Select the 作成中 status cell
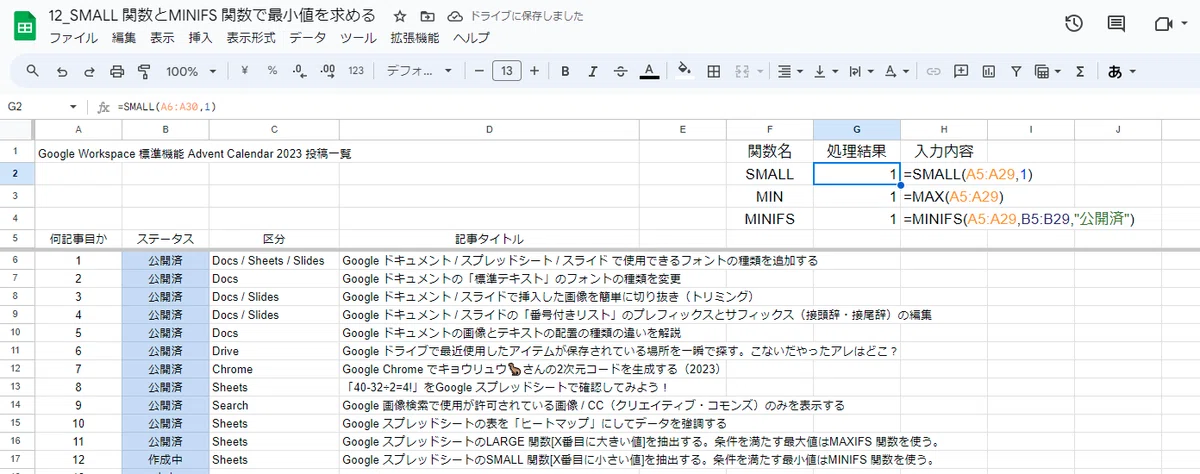 click(165, 460)
